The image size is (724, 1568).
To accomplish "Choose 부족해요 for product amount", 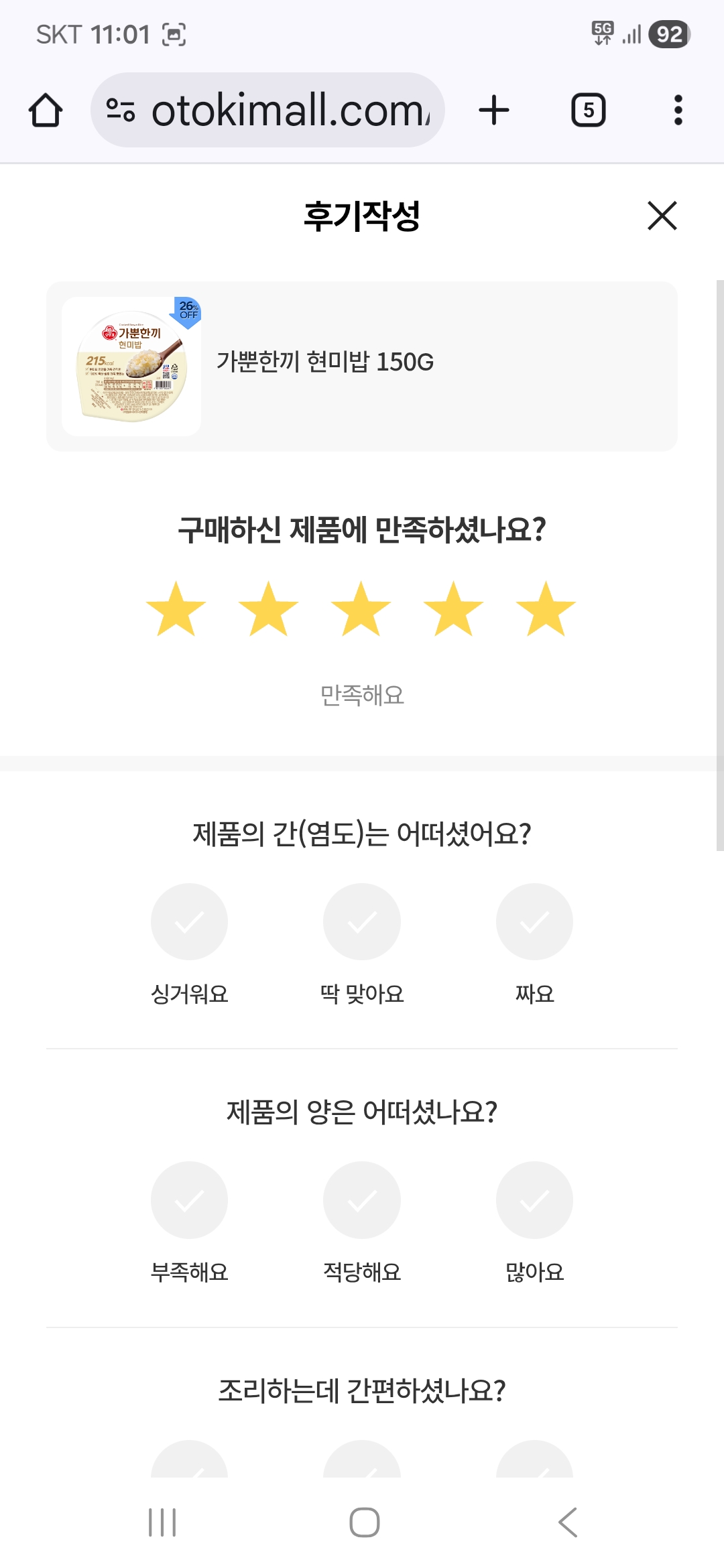I will click(x=189, y=1200).
